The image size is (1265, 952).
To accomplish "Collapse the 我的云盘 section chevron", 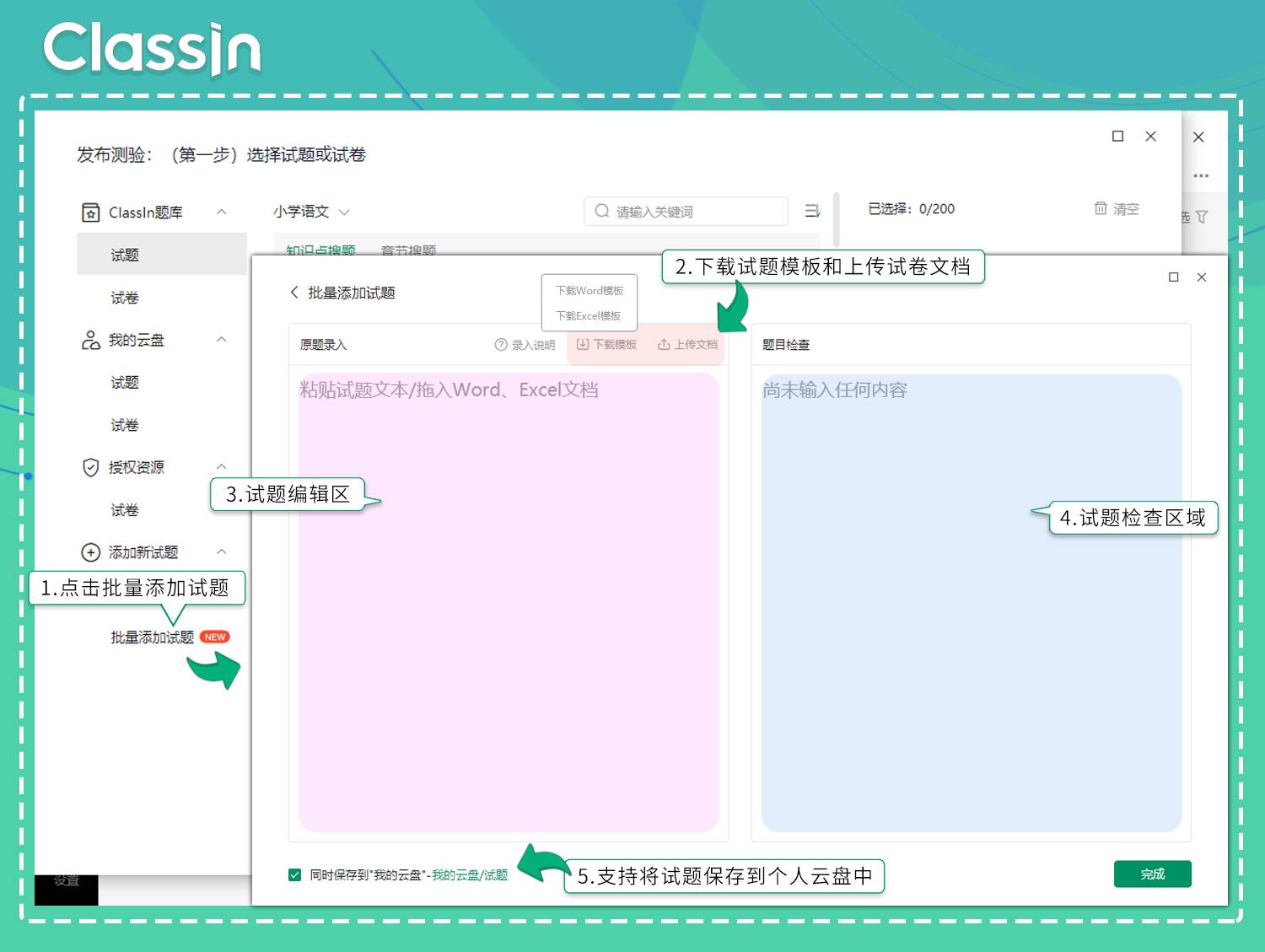I will click(222, 339).
